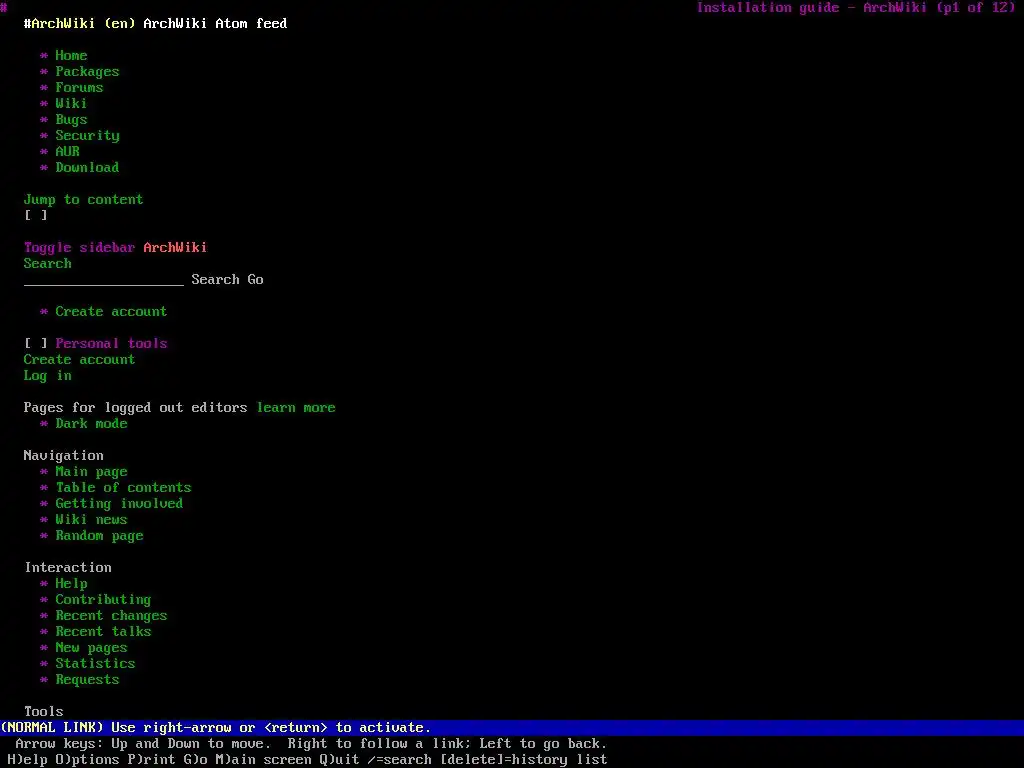This screenshot has height=768, width=1024.
Task: Open the New pages link
Action: click(91, 648)
